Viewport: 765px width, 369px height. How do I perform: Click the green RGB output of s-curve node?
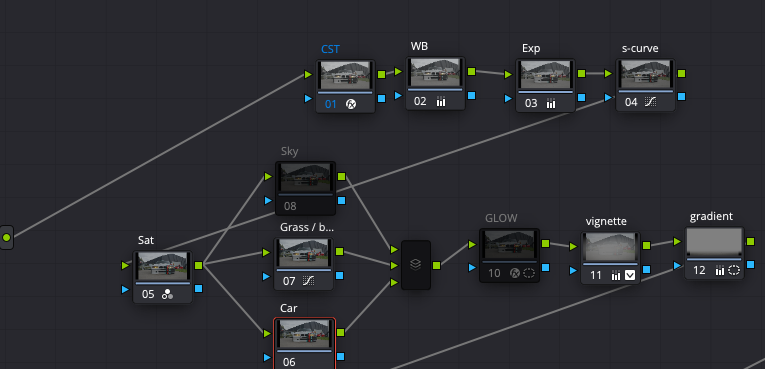pyautogui.click(x=682, y=73)
